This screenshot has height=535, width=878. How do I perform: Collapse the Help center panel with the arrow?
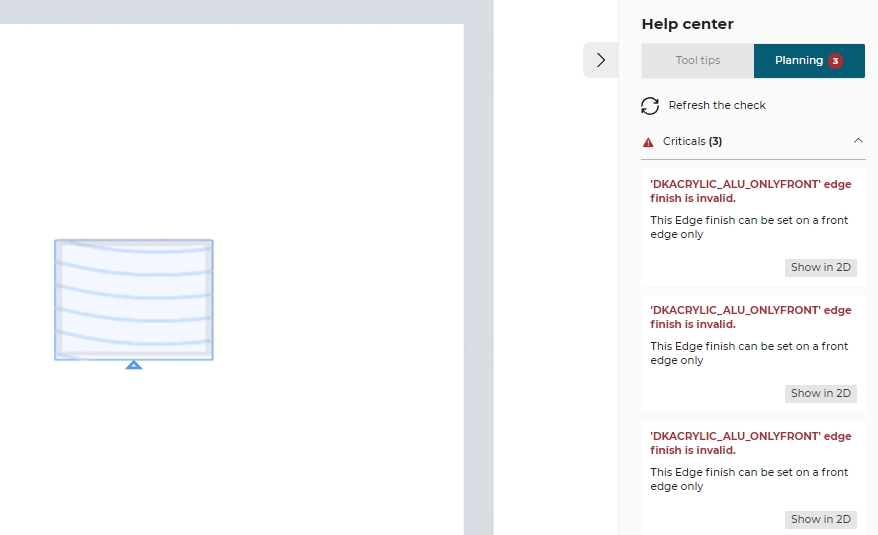(x=600, y=60)
